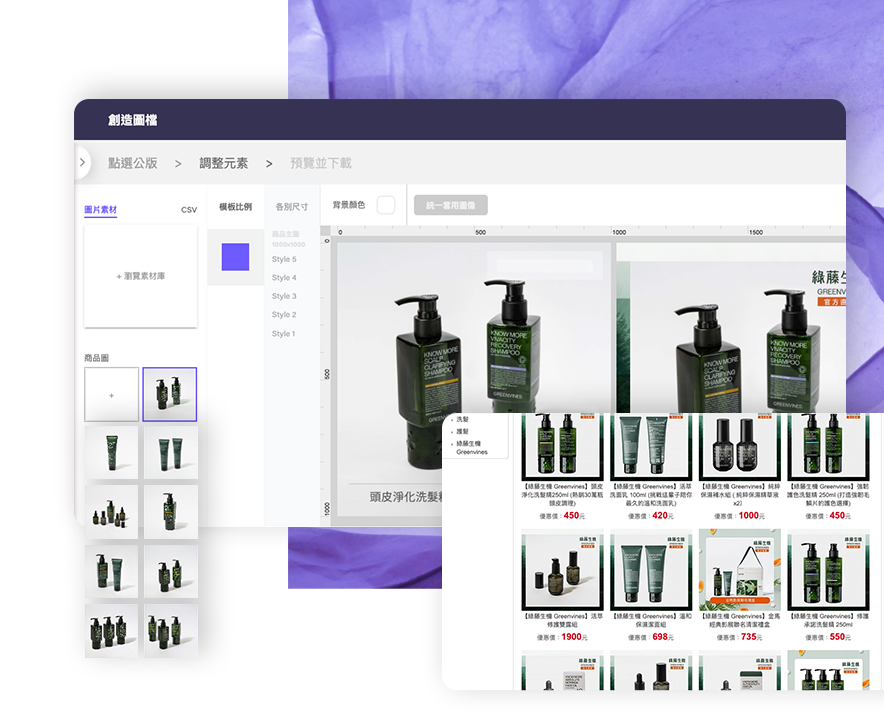This screenshot has height=717, width=884.
Task: Open the 背景顏色 white color swatch
Action: 386,205
